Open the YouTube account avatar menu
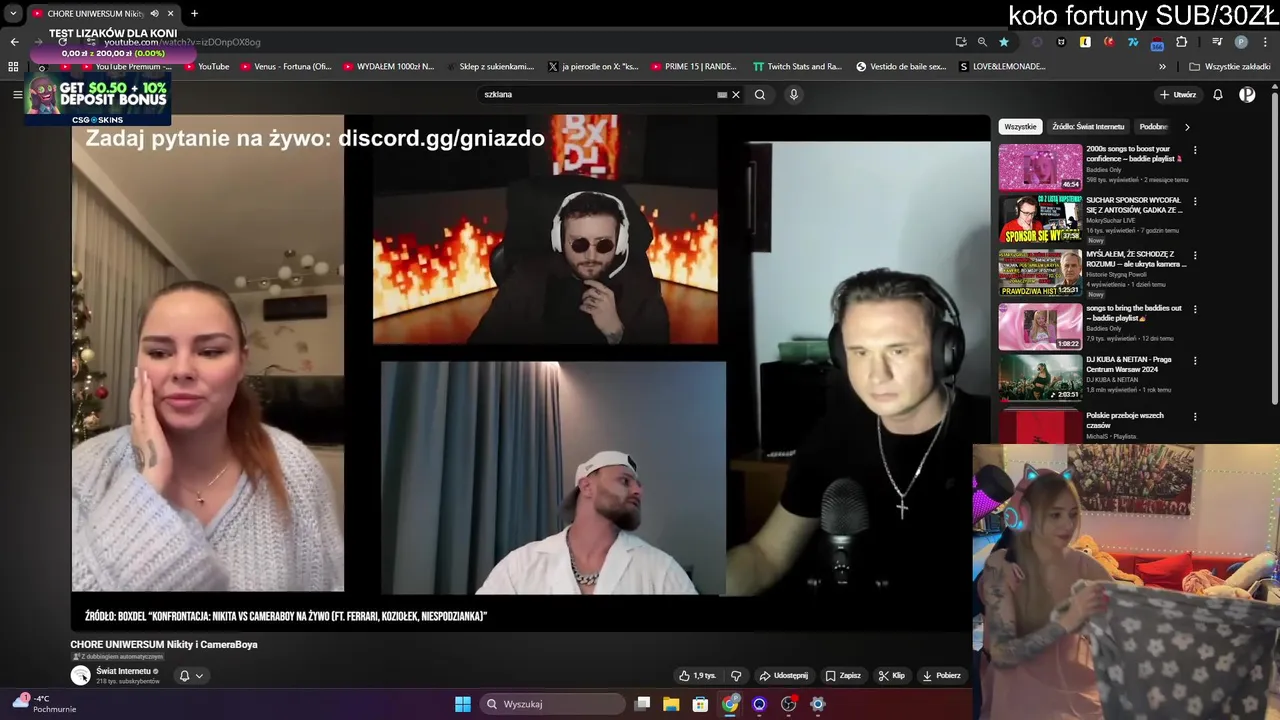The width and height of the screenshot is (1280, 720). point(1247,95)
